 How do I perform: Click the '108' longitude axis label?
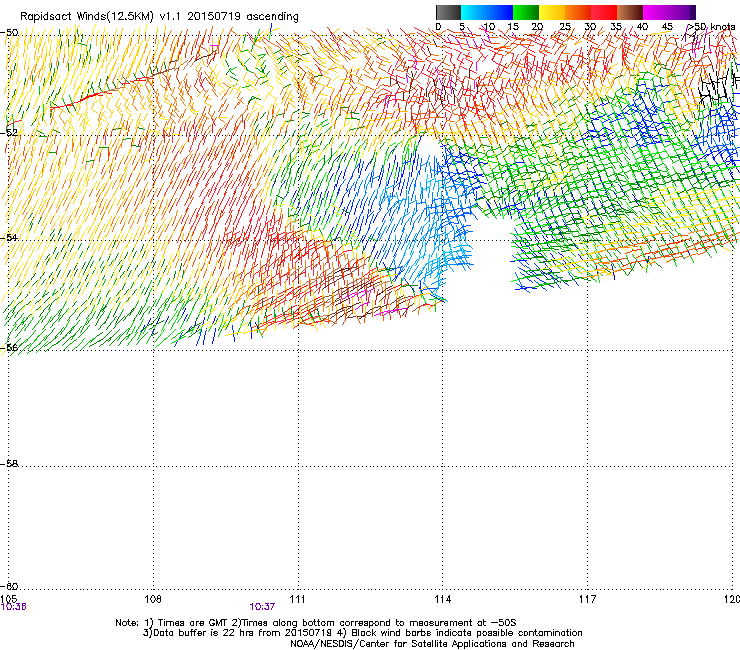[153, 599]
